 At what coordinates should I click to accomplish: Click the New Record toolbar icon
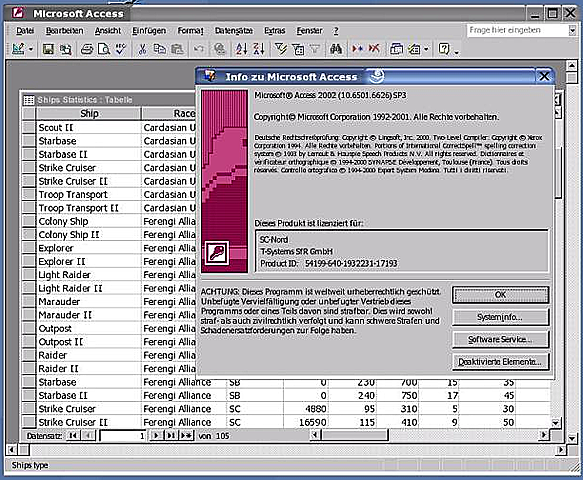[x=358, y=49]
